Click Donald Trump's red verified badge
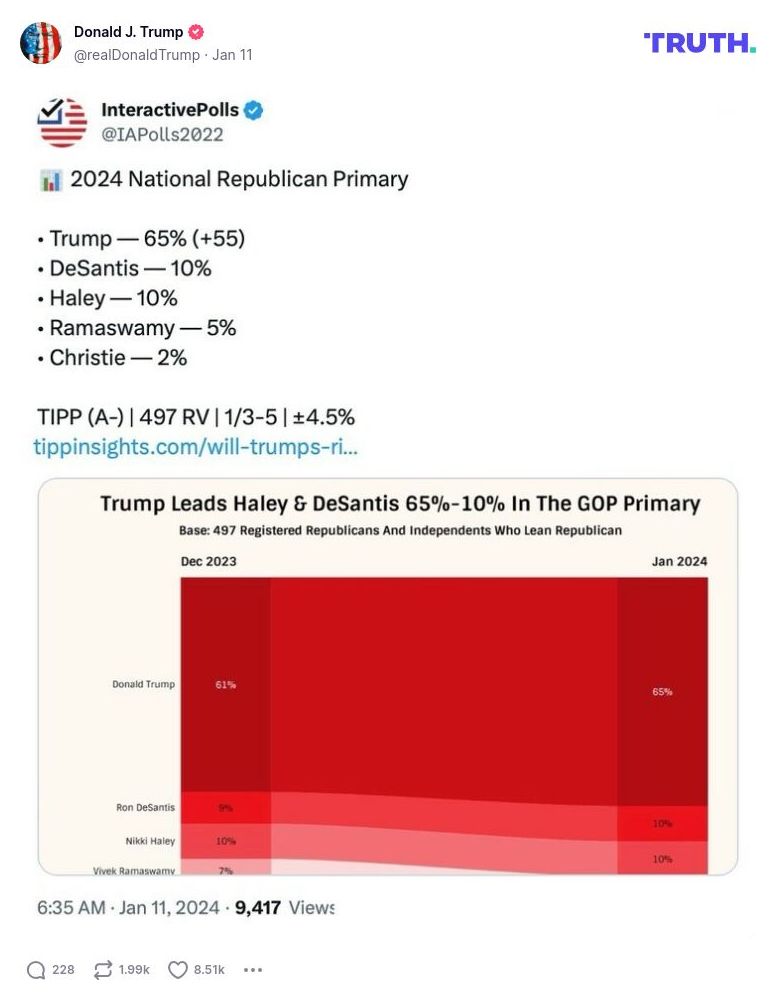The image size is (777, 1000). click(196, 31)
